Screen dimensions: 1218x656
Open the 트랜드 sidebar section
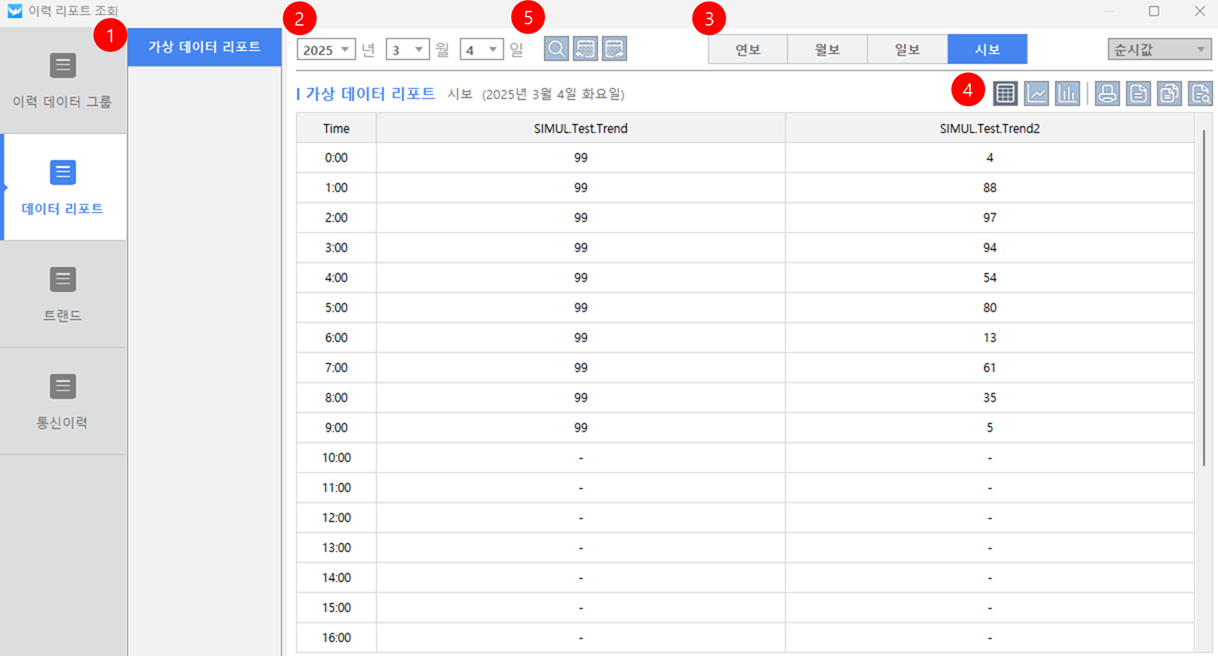[63, 295]
